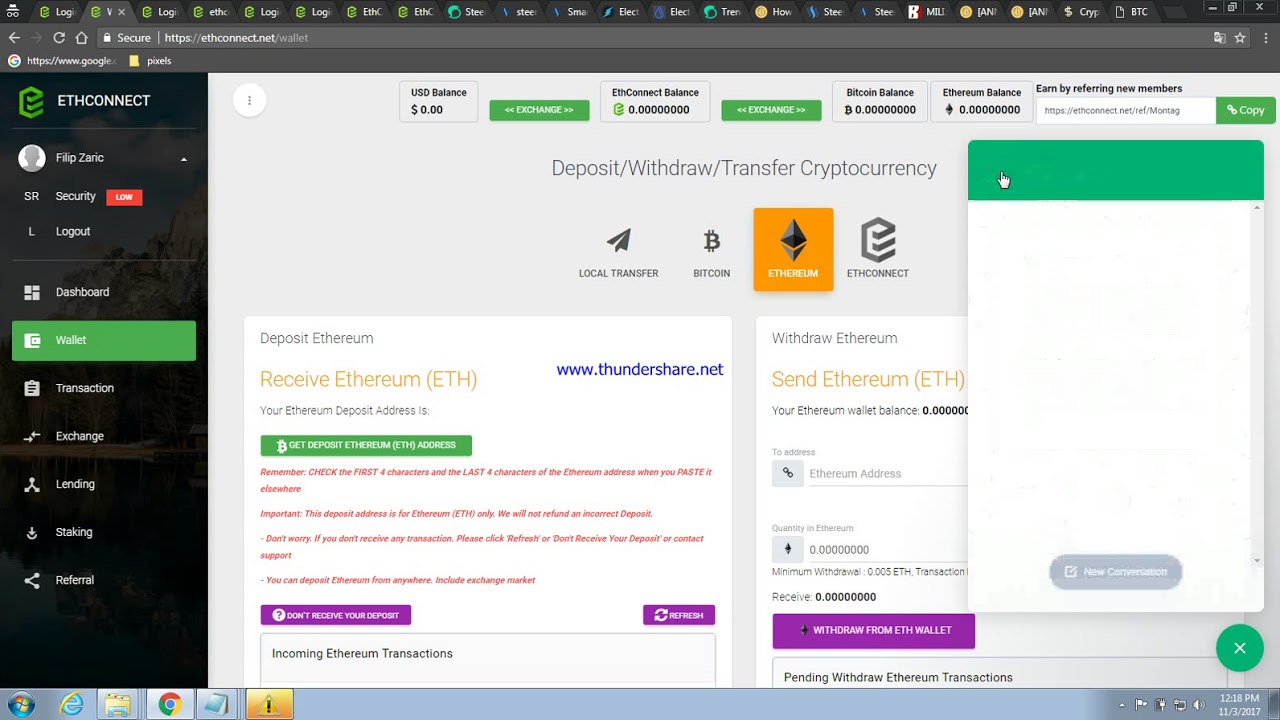Click the Referral share icon
Viewport: 1280px width, 720px height.
32,580
